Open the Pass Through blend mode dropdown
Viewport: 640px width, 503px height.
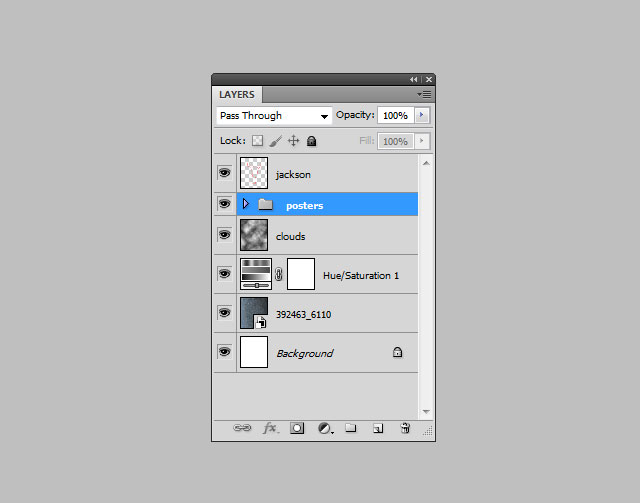click(x=274, y=116)
